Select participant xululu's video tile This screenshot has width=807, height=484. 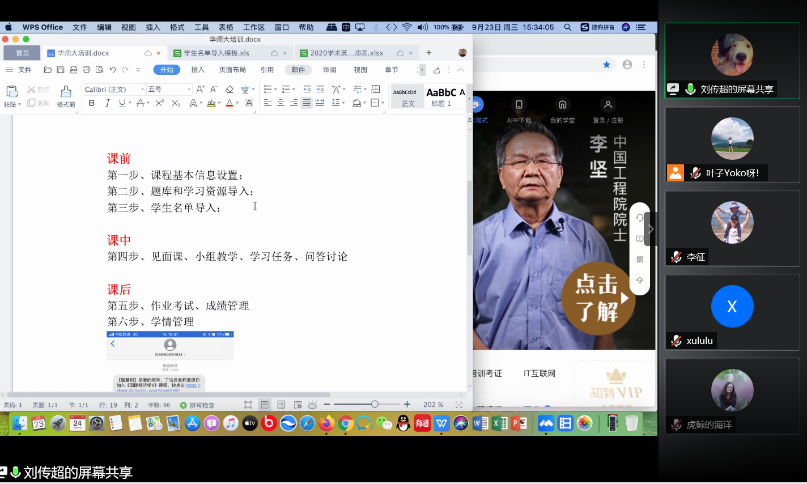click(x=732, y=307)
